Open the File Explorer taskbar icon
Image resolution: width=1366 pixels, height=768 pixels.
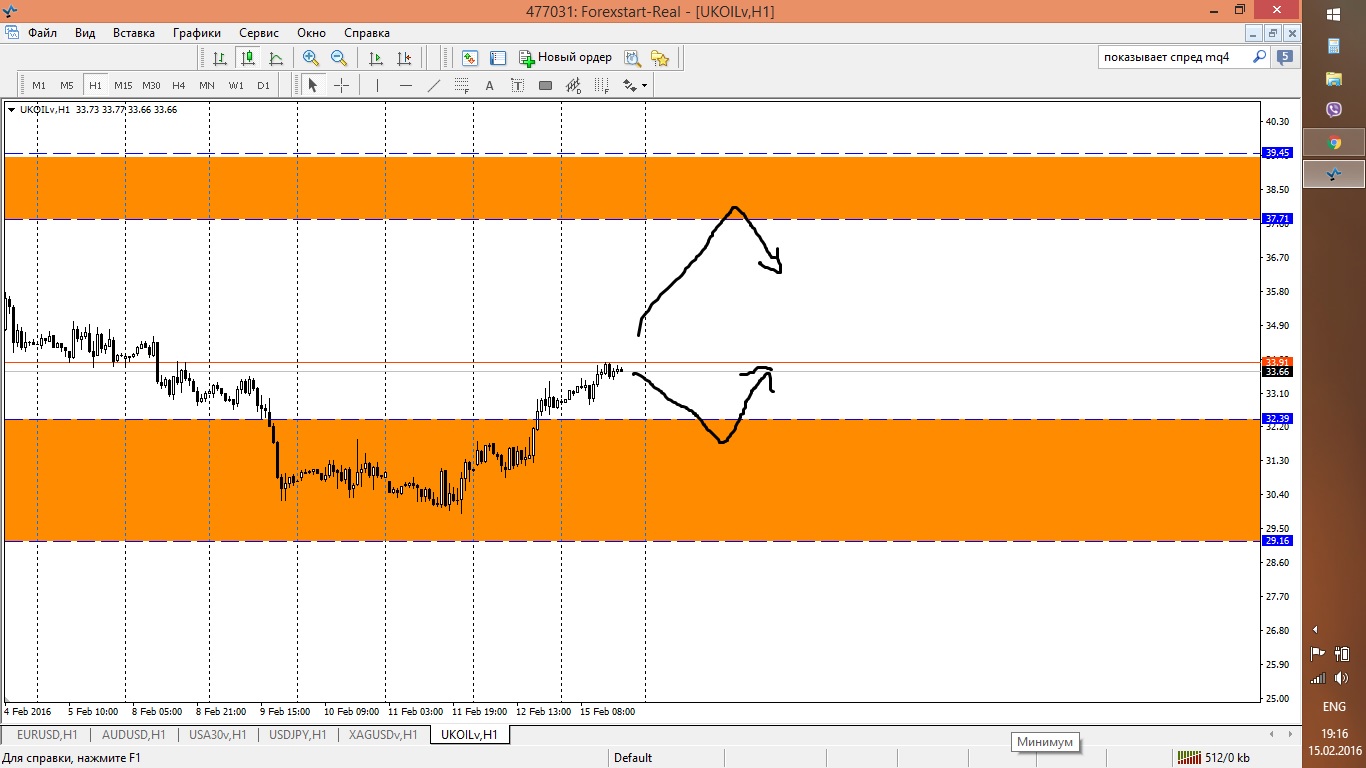(1334, 78)
